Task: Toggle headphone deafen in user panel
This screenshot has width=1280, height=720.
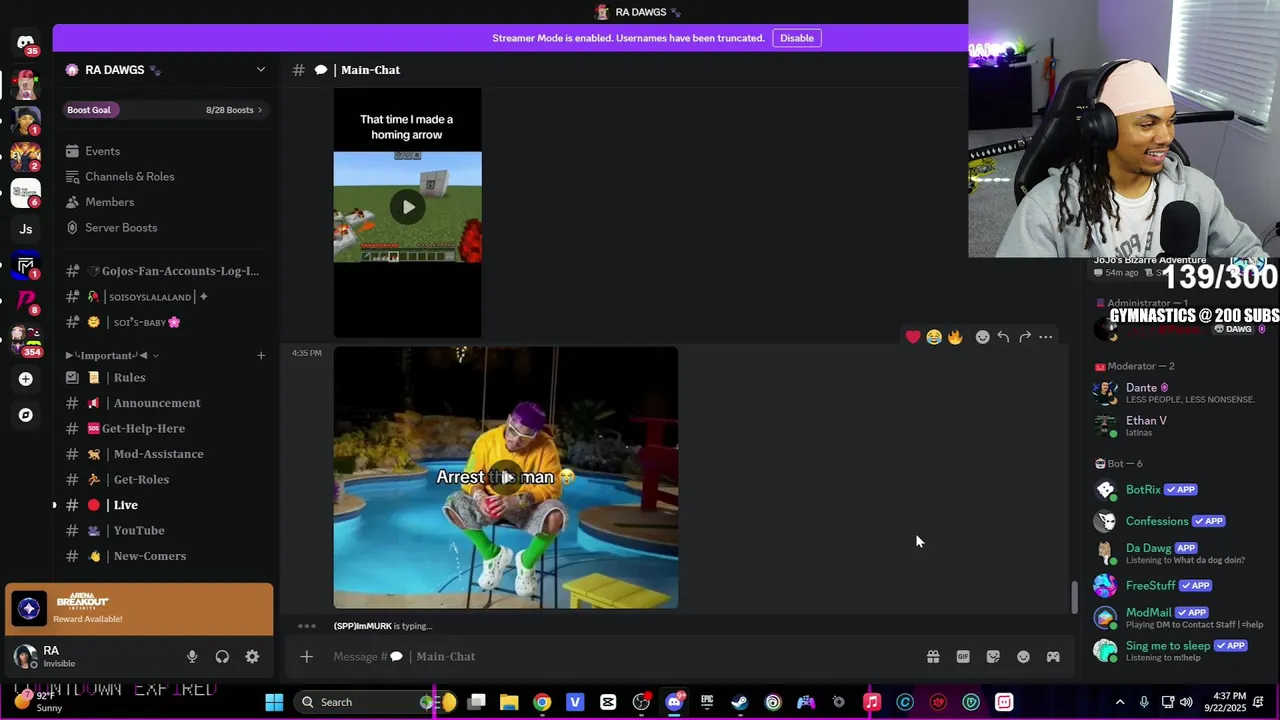Action: pos(222,657)
